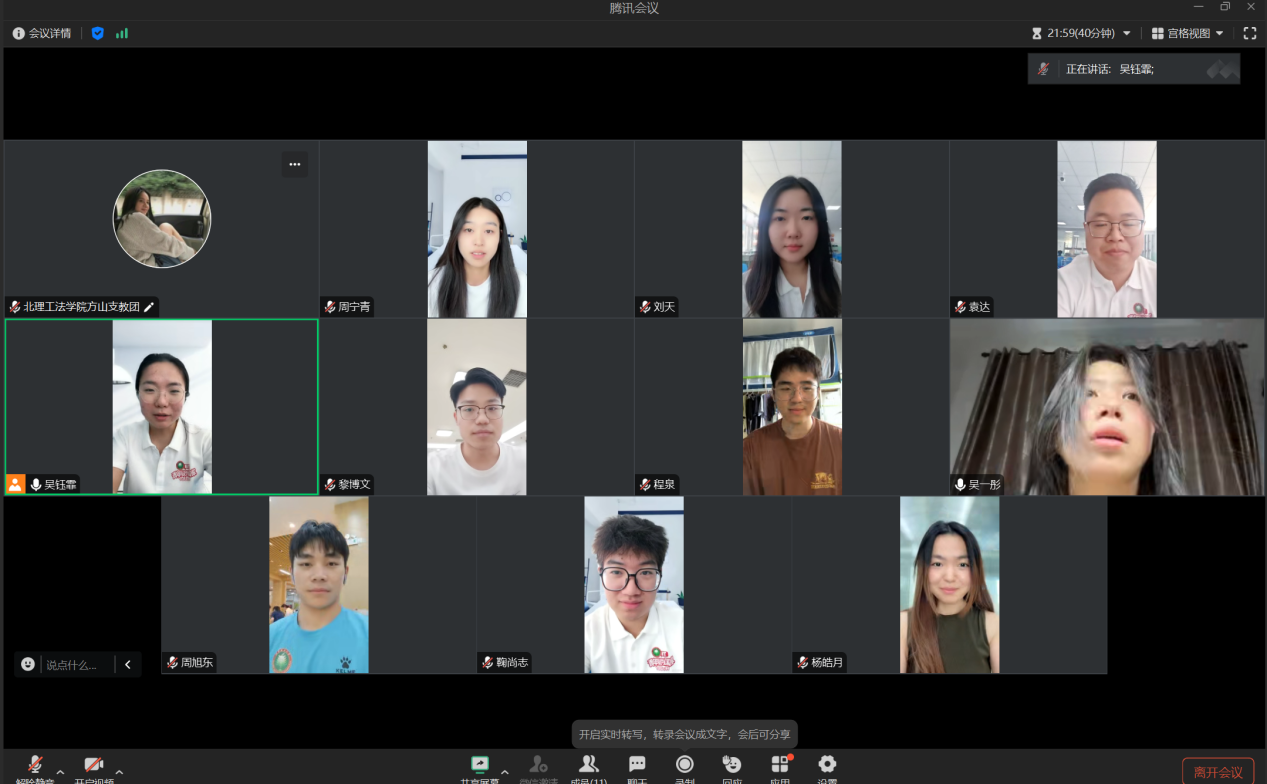The width and height of the screenshot is (1267, 784).
Task: Expand the meeting timer 21:59 dropdown
Action: tap(1127, 33)
